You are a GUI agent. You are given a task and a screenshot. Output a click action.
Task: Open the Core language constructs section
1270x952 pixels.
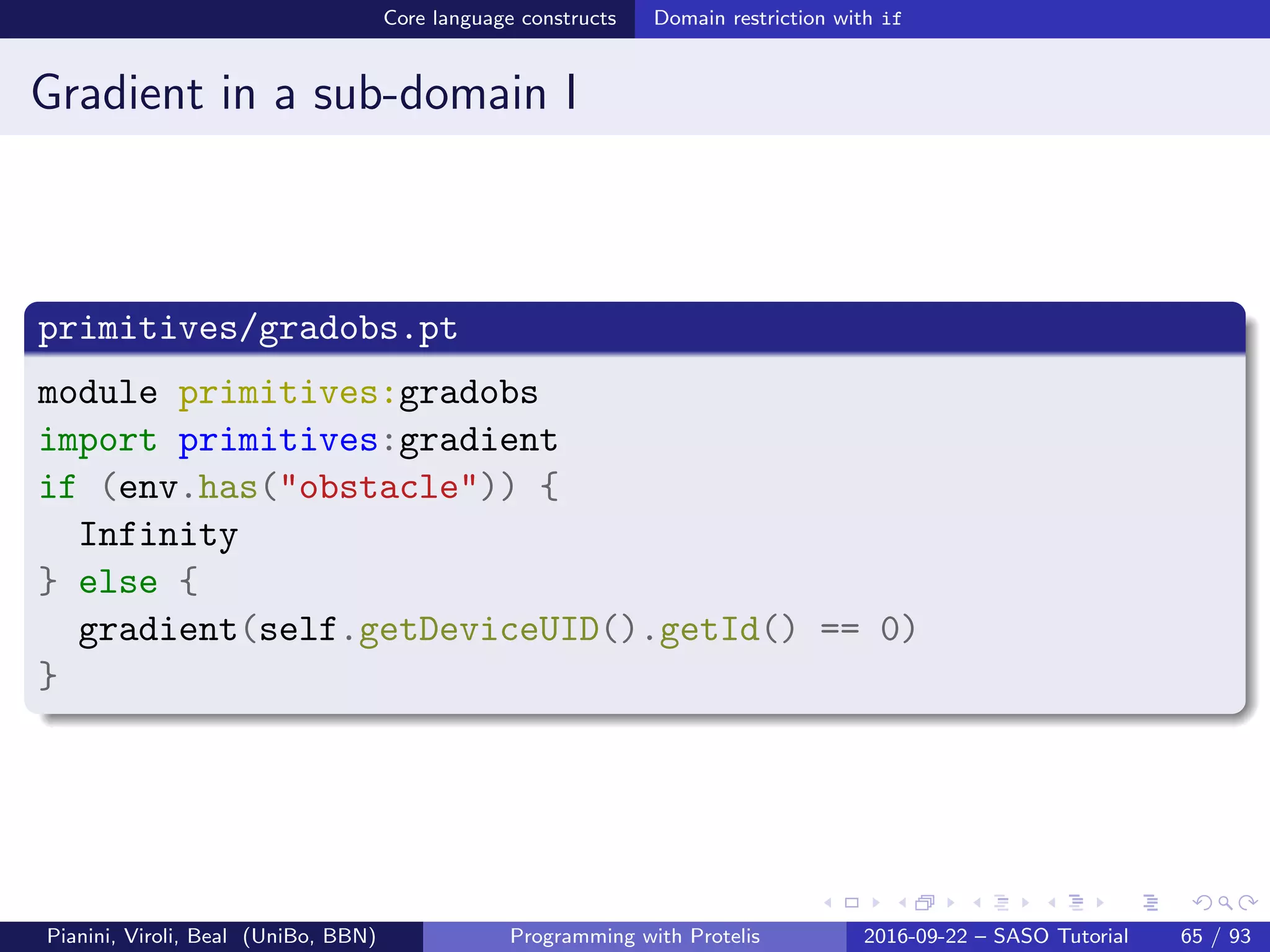click(x=500, y=19)
